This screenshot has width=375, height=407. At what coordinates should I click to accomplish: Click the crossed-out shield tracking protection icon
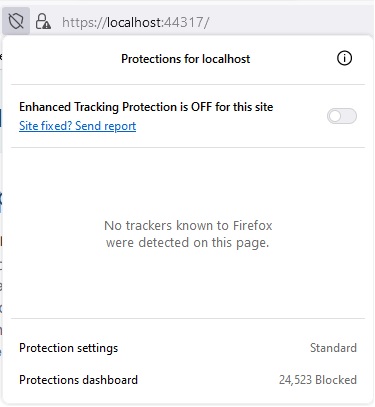pos(16,22)
